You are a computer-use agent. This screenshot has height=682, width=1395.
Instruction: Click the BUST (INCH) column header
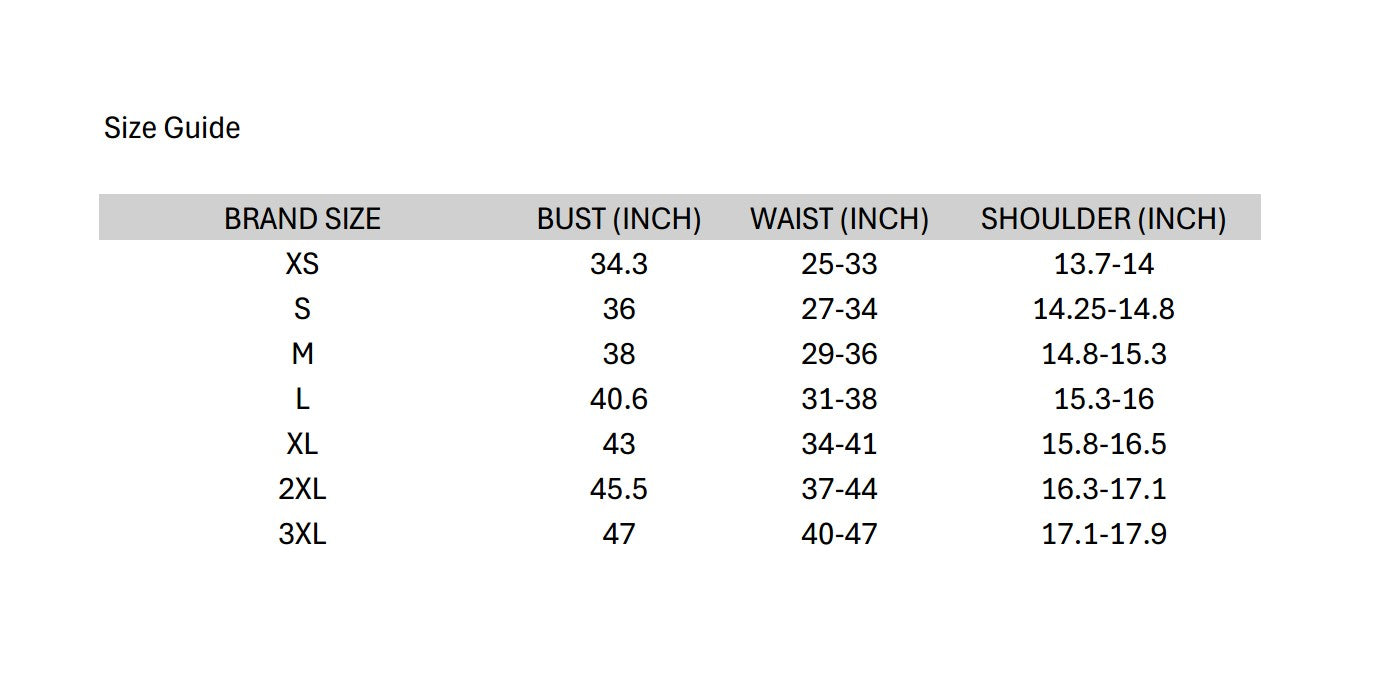coord(619,219)
